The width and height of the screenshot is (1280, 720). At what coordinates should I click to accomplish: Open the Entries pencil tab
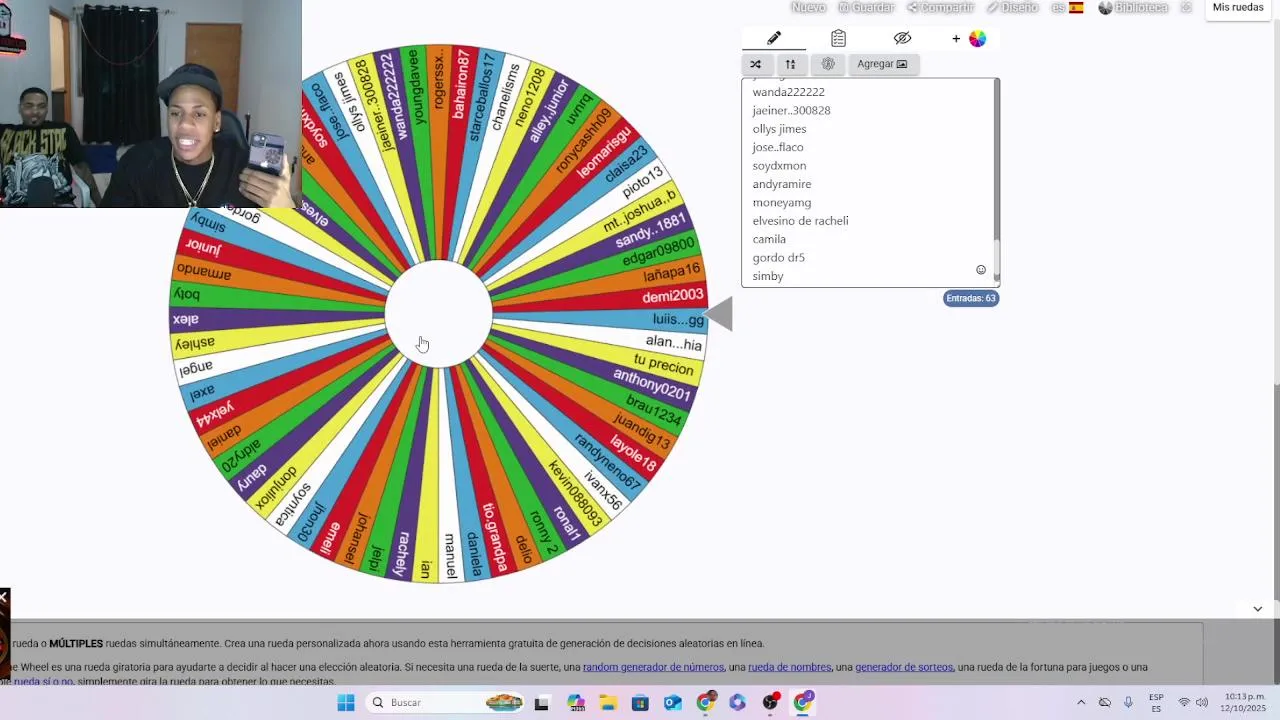point(774,38)
